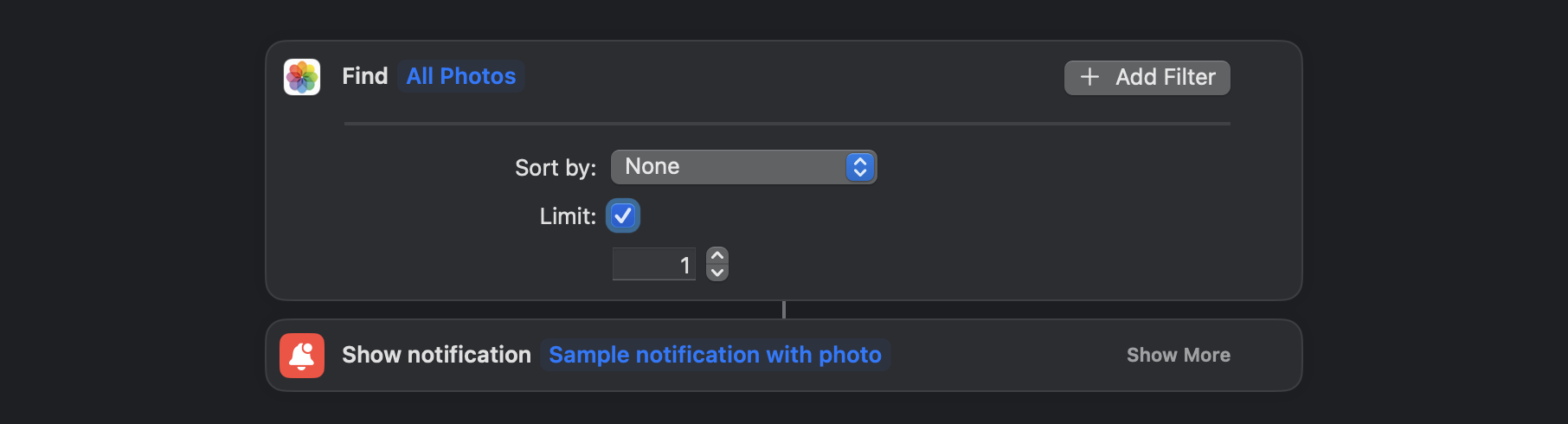Click the Find action label
Image resolution: width=1568 pixels, height=424 pixels.
coord(365,76)
